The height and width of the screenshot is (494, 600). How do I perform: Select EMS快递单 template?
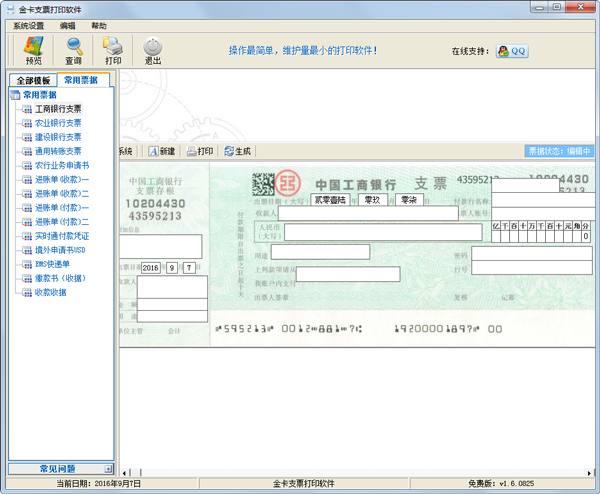pos(52,264)
